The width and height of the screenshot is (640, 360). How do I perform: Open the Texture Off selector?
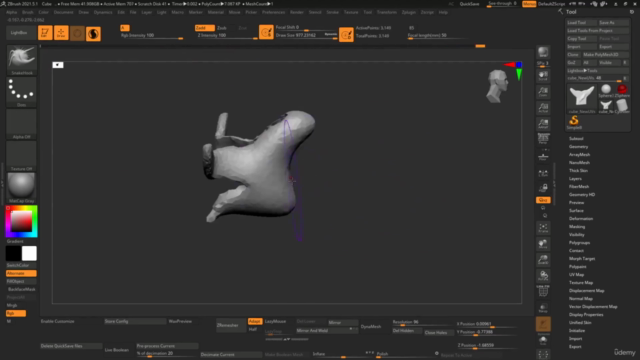coord(22,156)
